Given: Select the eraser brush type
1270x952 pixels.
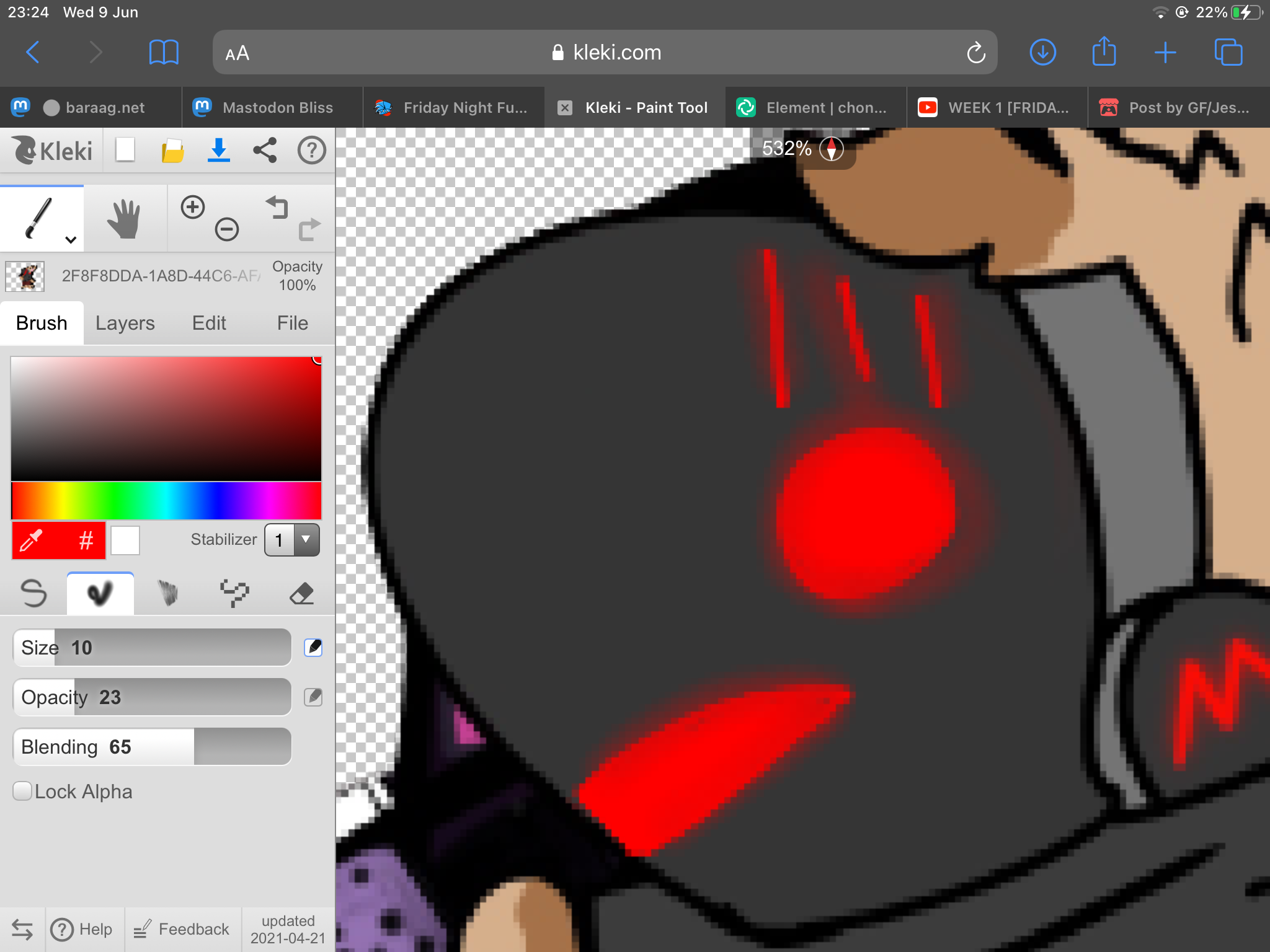Looking at the screenshot, I should (302, 593).
